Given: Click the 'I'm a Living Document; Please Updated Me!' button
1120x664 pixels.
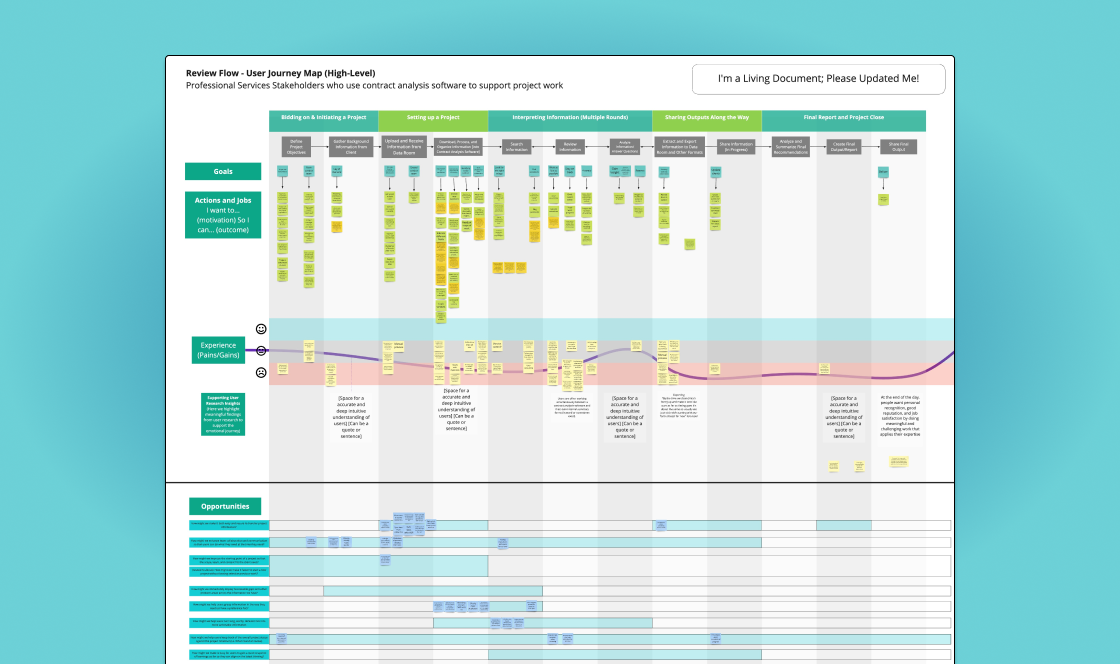Looking at the screenshot, I should click(819, 78).
